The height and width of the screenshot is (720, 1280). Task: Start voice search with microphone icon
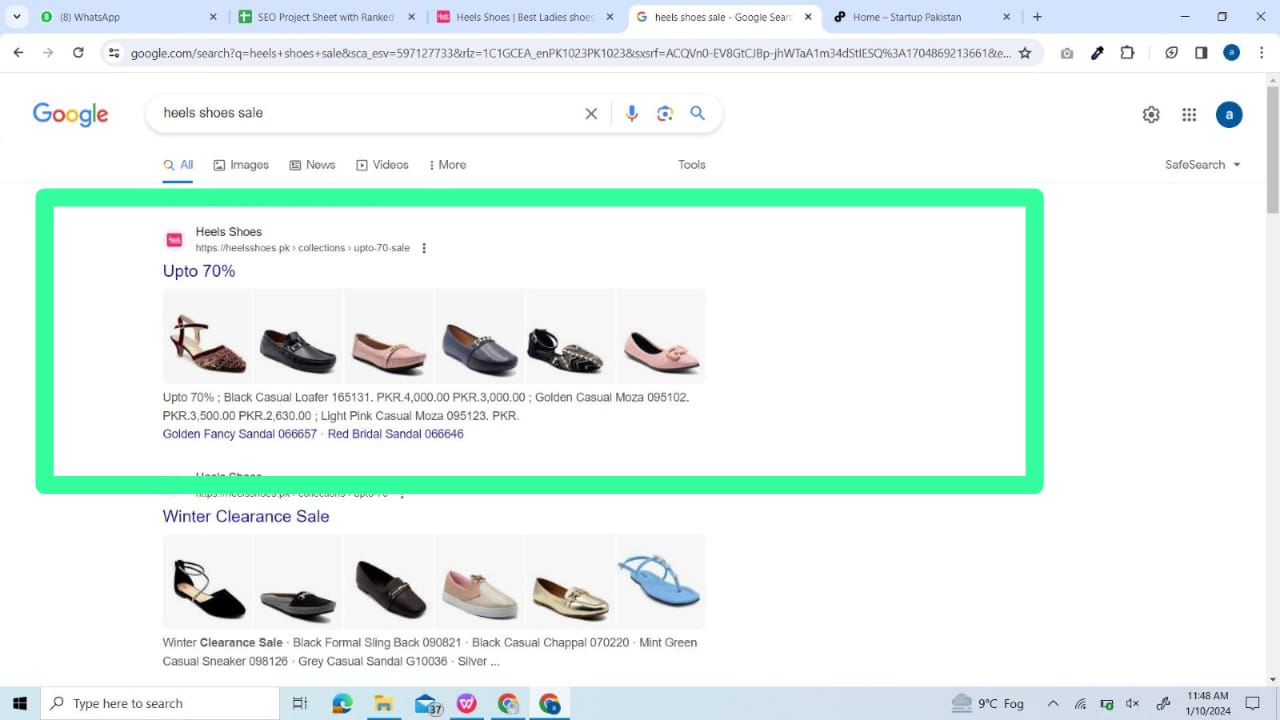click(631, 114)
